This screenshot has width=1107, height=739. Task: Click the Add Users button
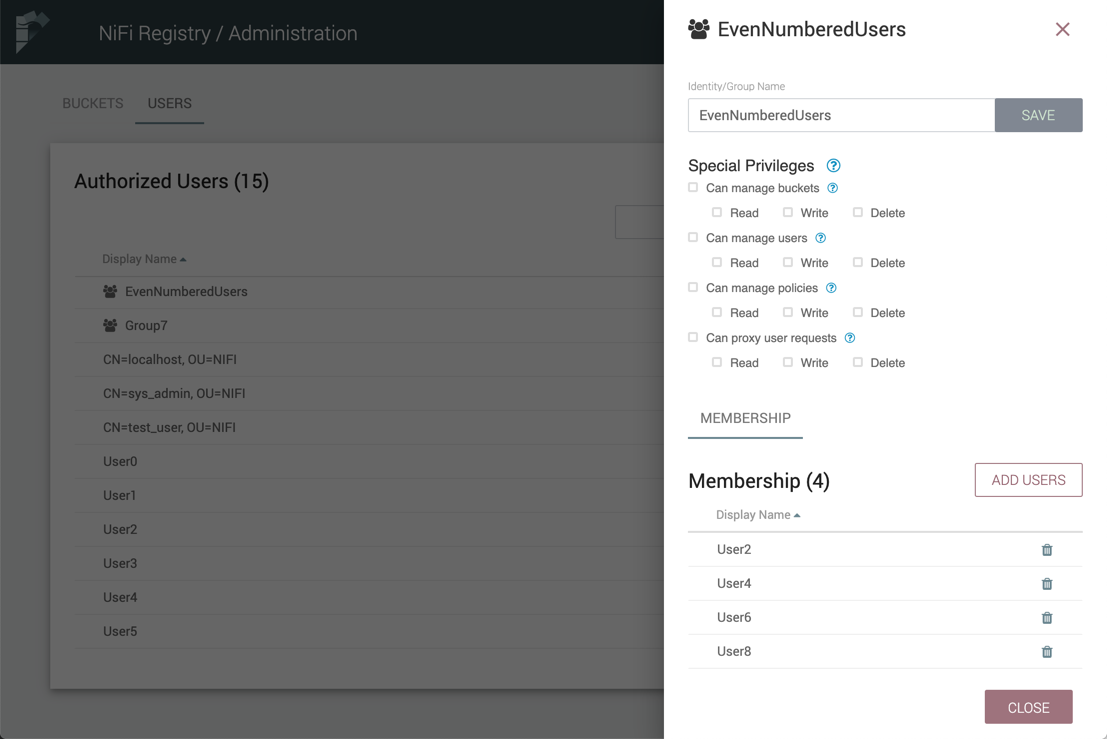[1028, 480]
